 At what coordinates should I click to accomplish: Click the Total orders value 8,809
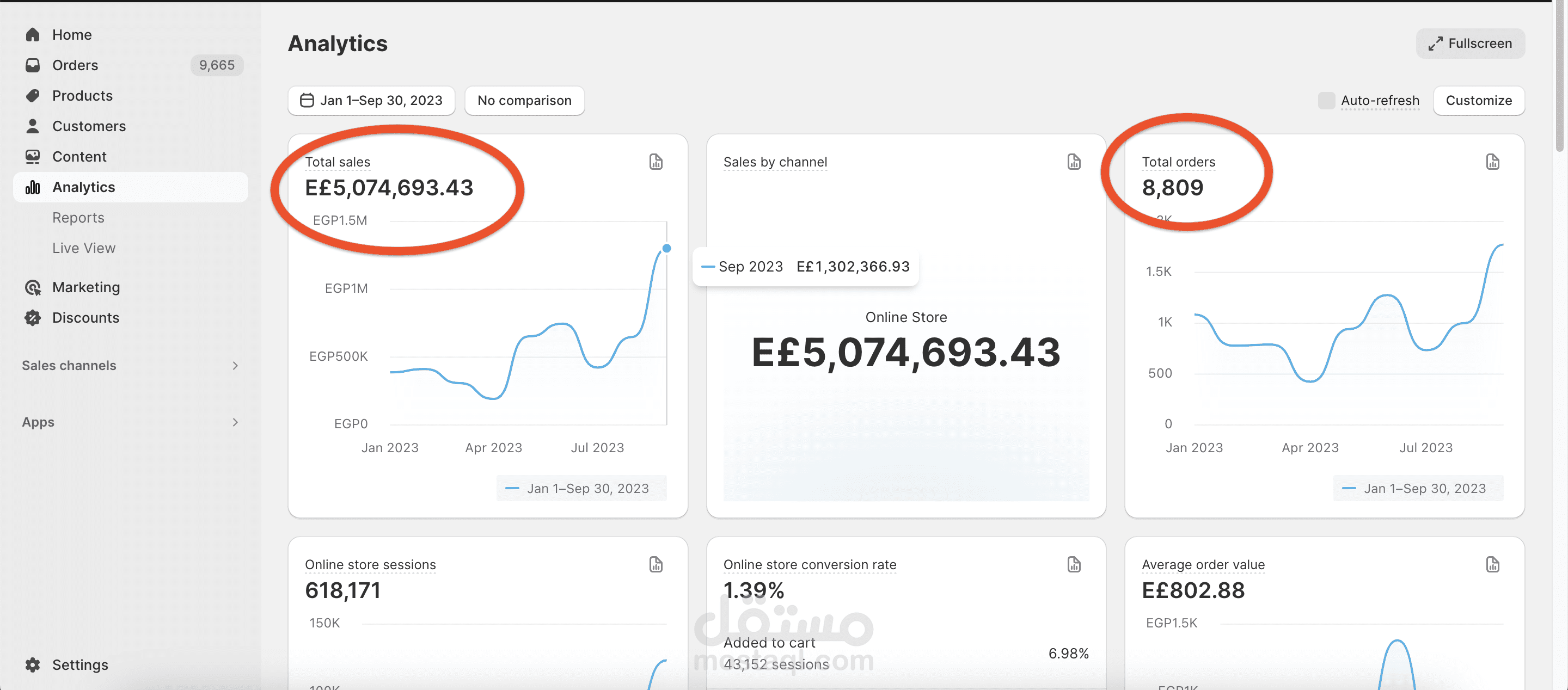pyautogui.click(x=1172, y=187)
